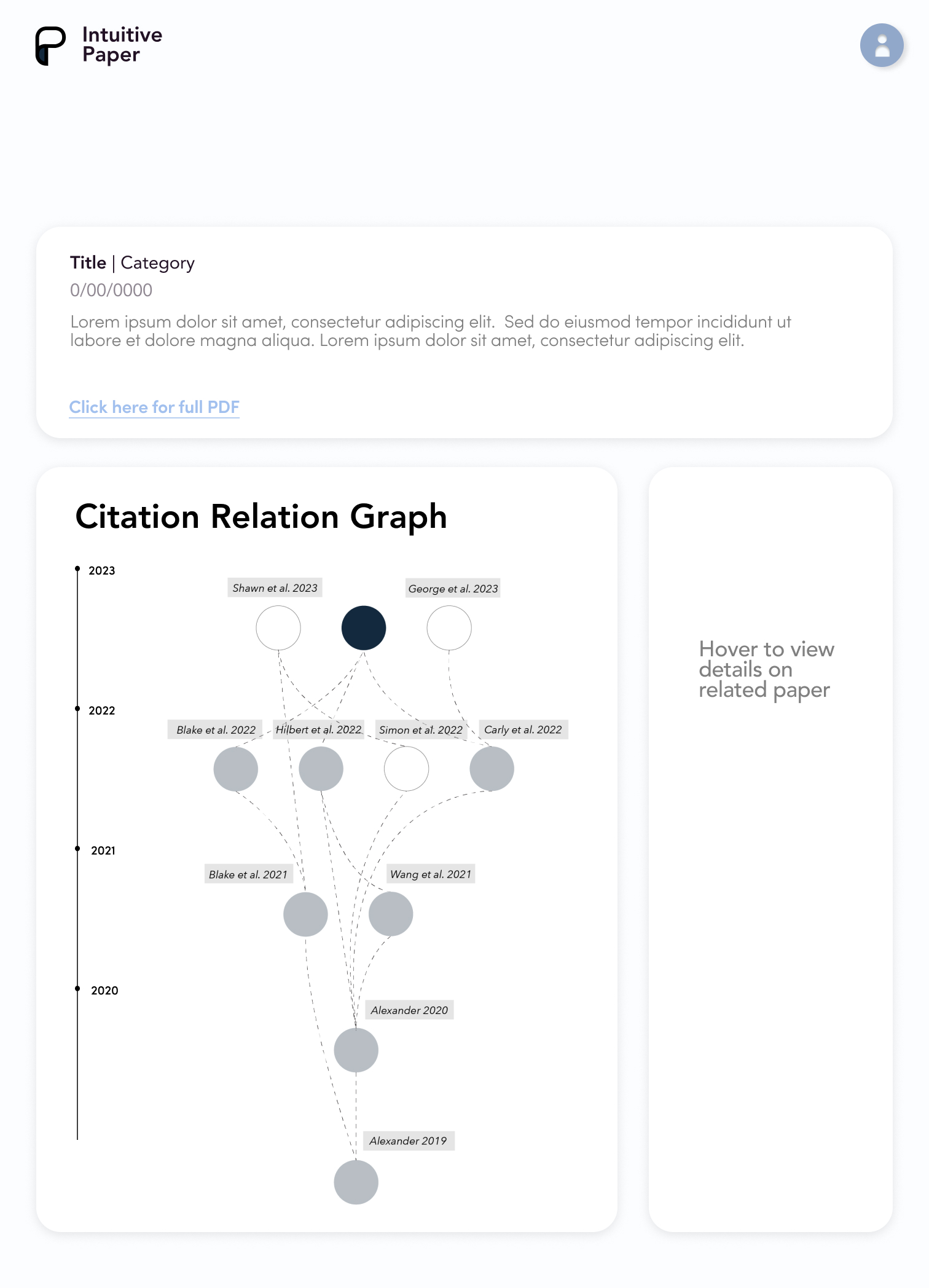Select the Carly et al. 2022 gray node
This screenshot has height=1288, width=929.
492,769
